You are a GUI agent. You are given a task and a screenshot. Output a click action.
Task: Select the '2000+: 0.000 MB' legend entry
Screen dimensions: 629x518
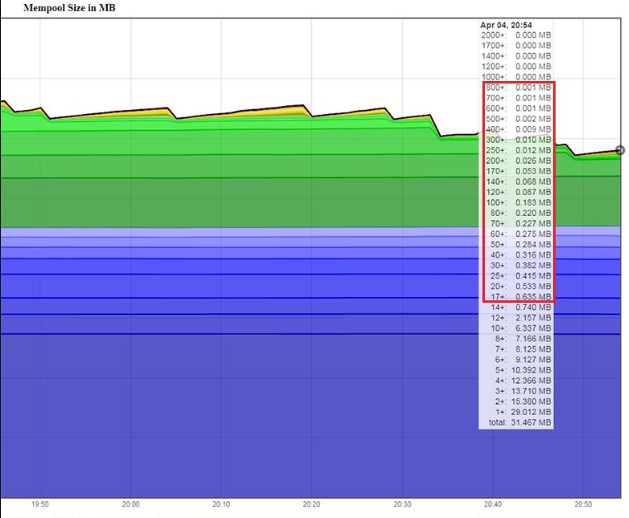[515, 34]
